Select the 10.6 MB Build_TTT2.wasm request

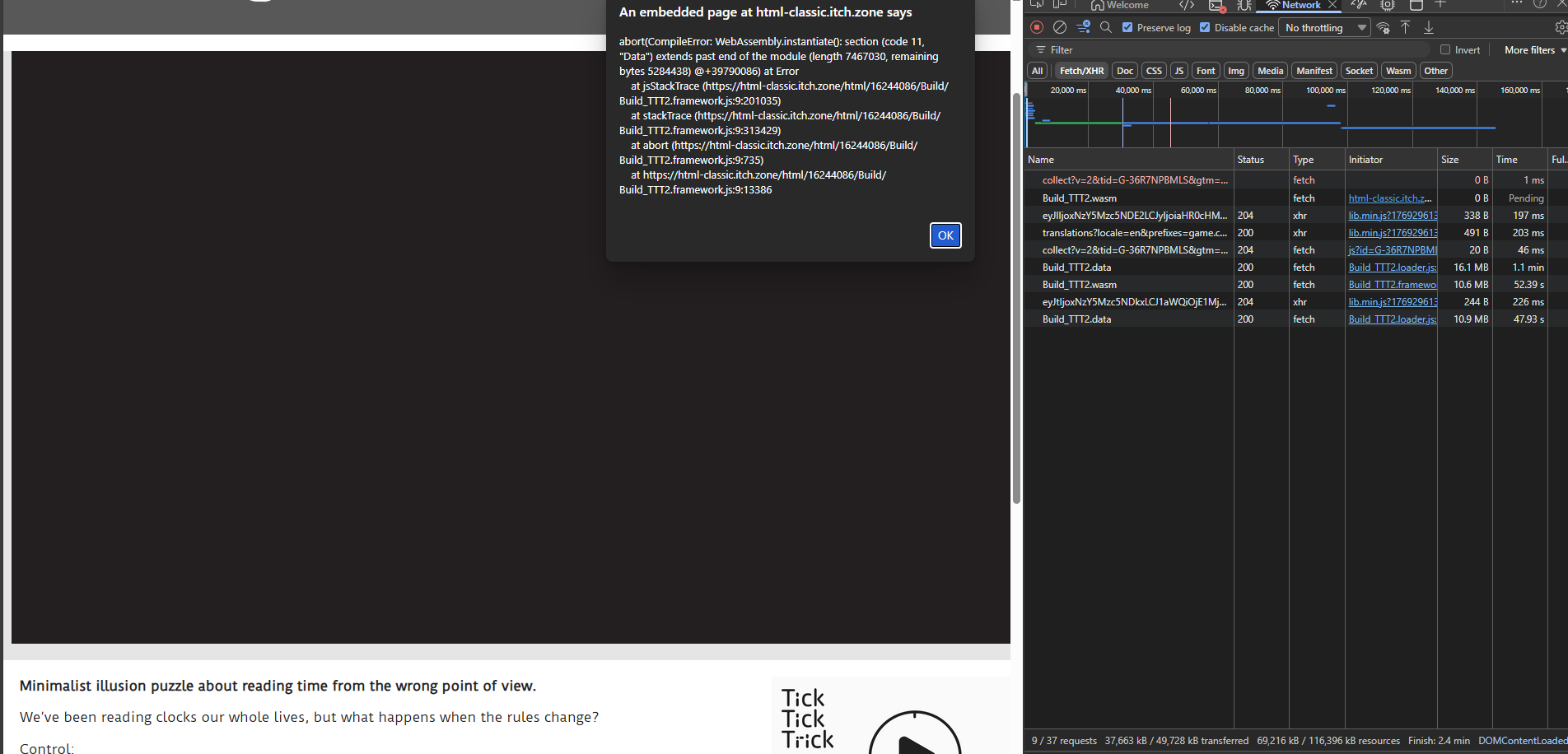[1295, 285]
